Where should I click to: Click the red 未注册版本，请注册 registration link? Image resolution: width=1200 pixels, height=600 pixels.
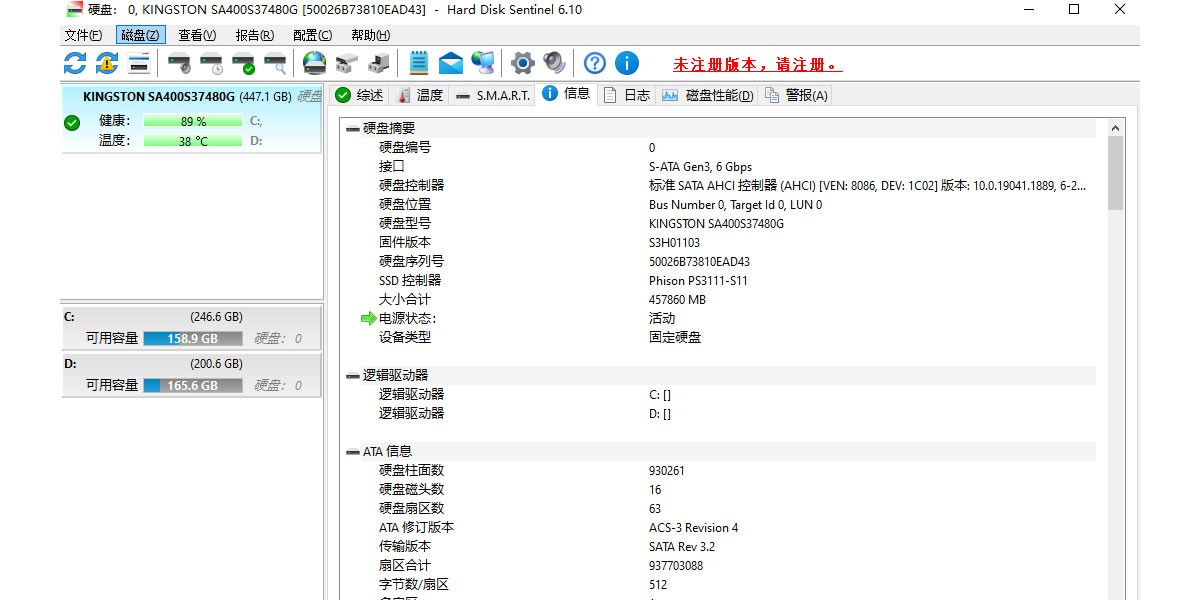pyautogui.click(x=757, y=65)
